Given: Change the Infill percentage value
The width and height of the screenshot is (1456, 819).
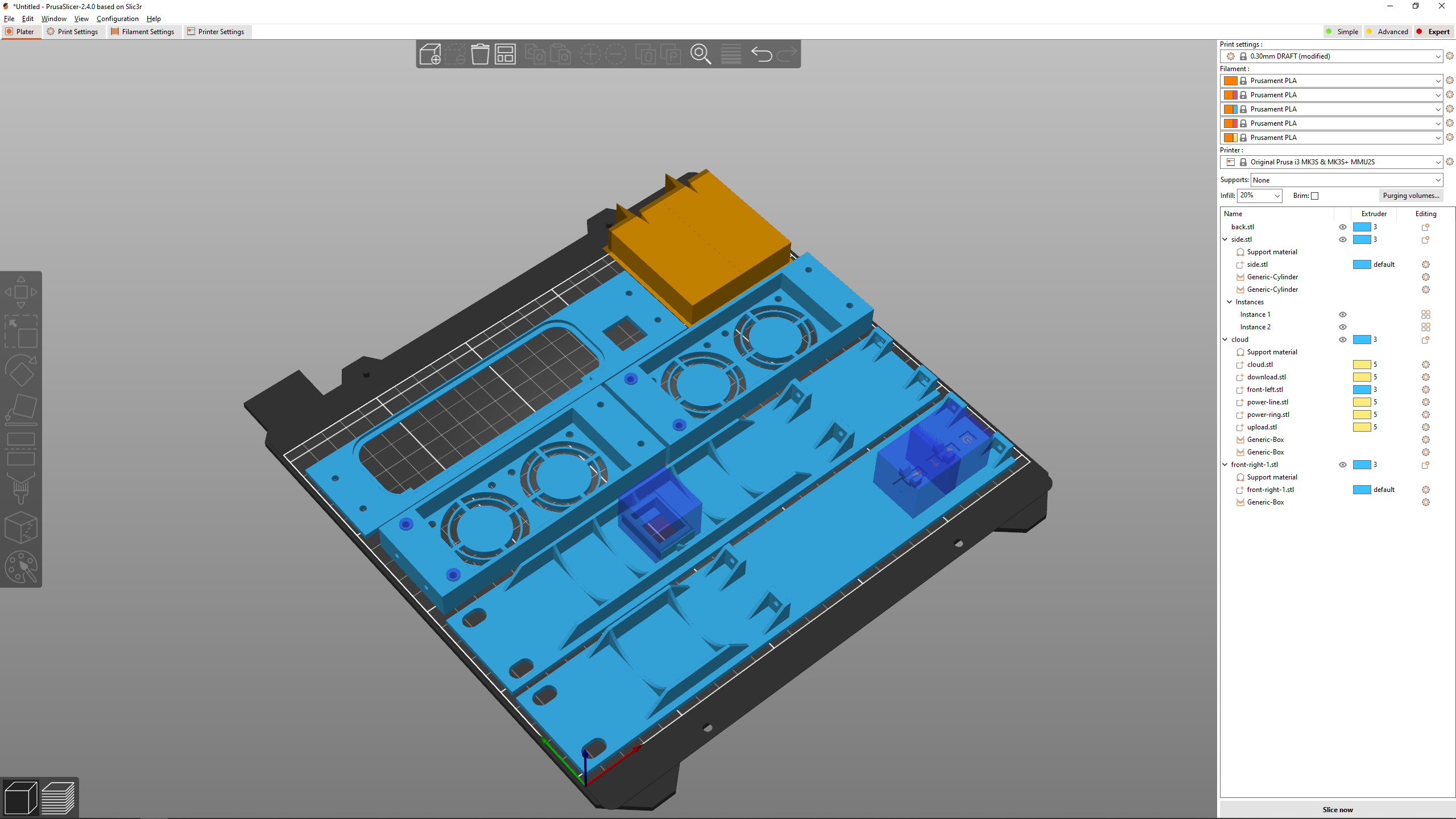Looking at the screenshot, I should pos(1259,196).
